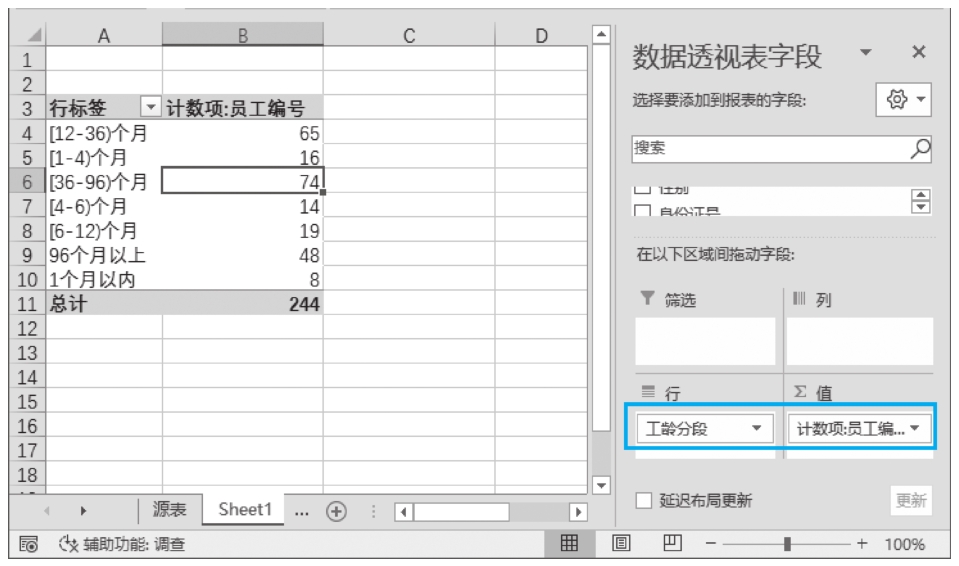This screenshot has width=959, height=566.
Task: Click the zoom out minus button
Action: (x=710, y=543)
